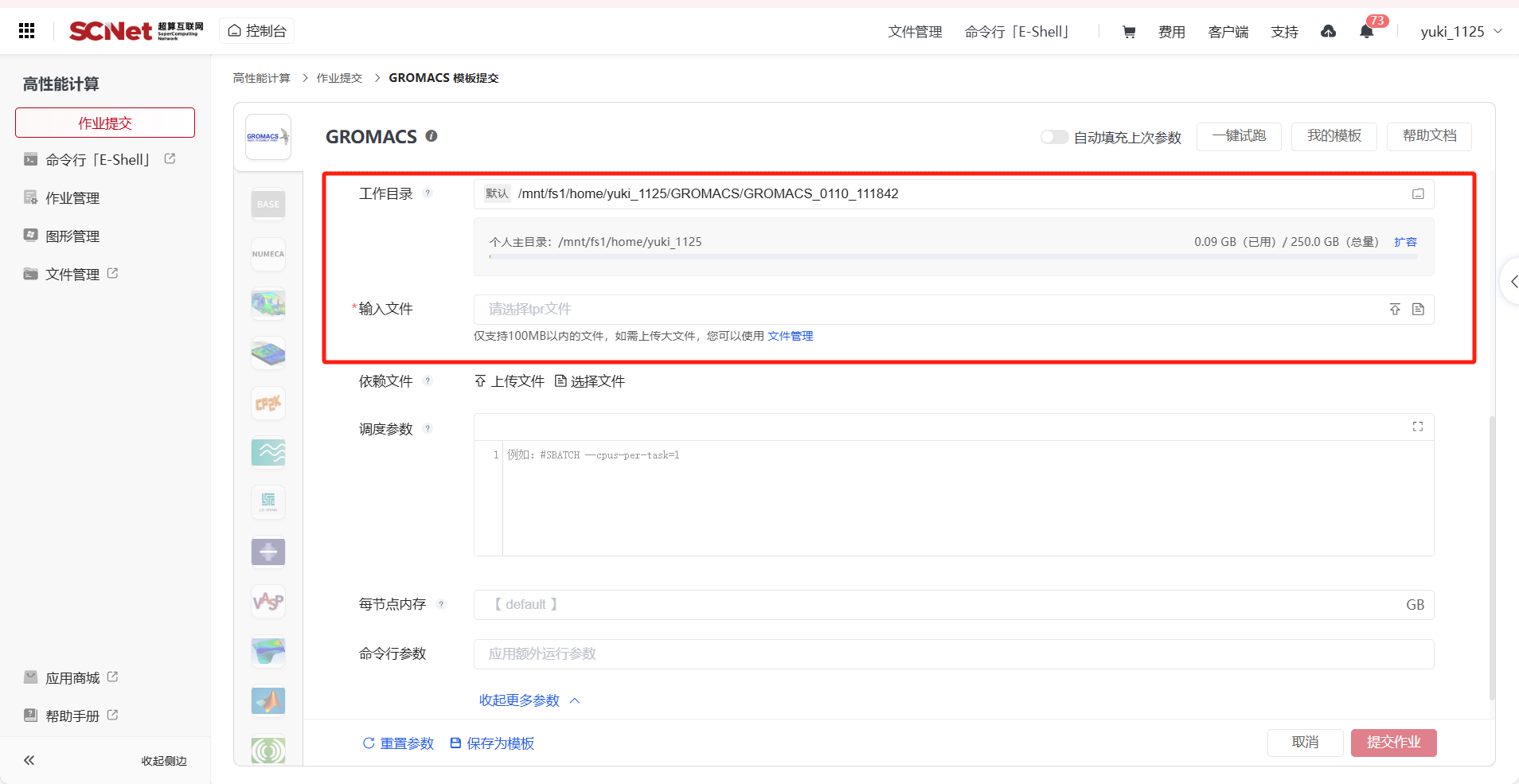Click the cloud download icon in header
This screenshot has width=1519, height=784.
tap(1328, 31)
